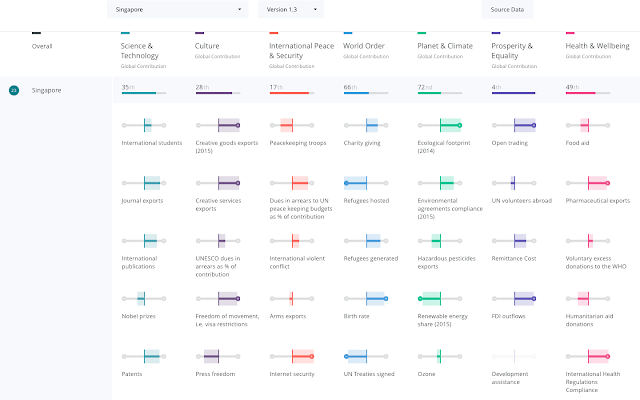The image size is (640, 400).
Task: Click the Patents indicator chart
Action: click(144, 356)
